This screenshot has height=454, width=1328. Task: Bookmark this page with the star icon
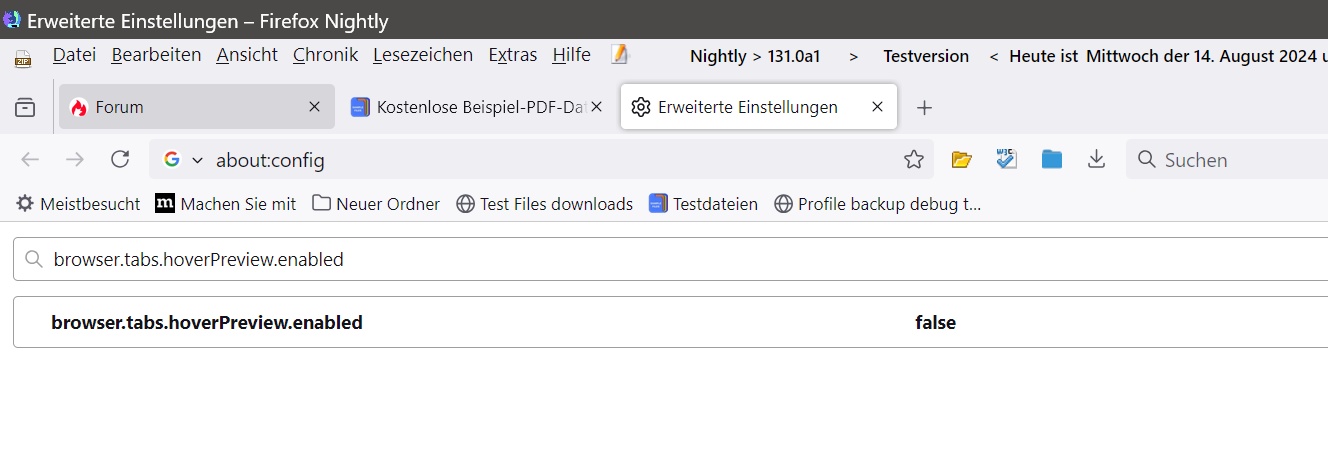[x=913, y=160]
